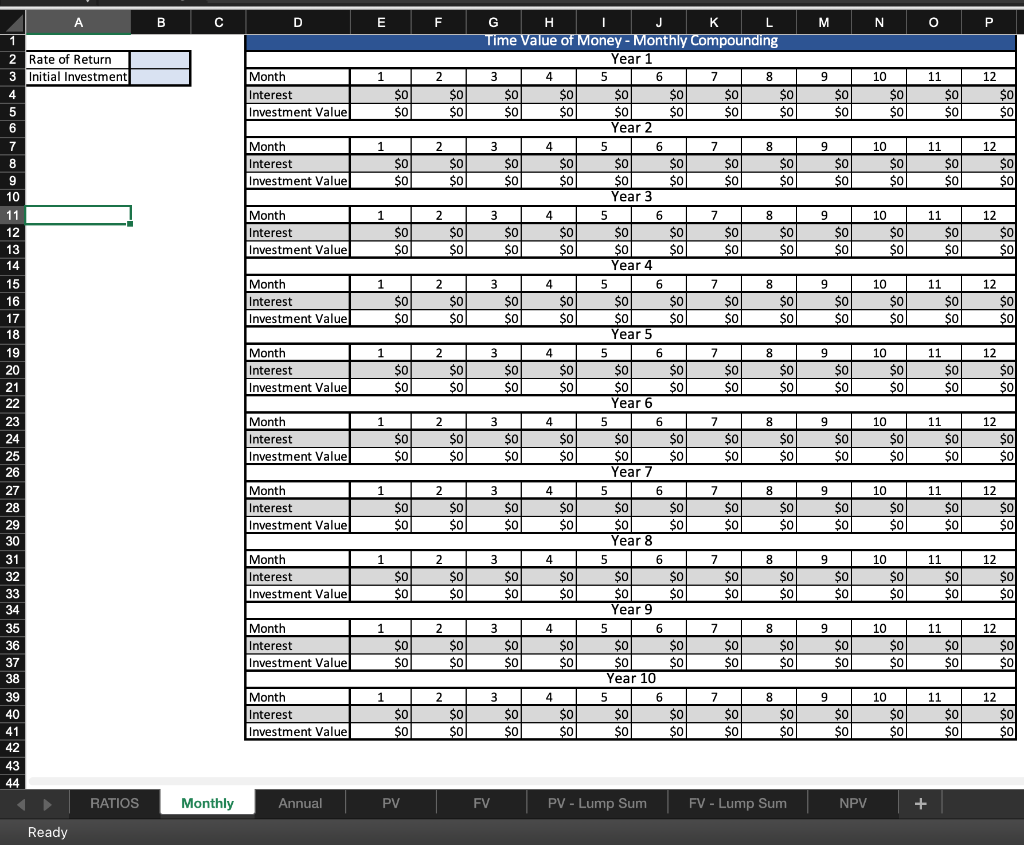Switch to PV - Lump Sum tab
Image resolution: width=1024 pixels, height=845 pixels.
[x=597, y=803]
